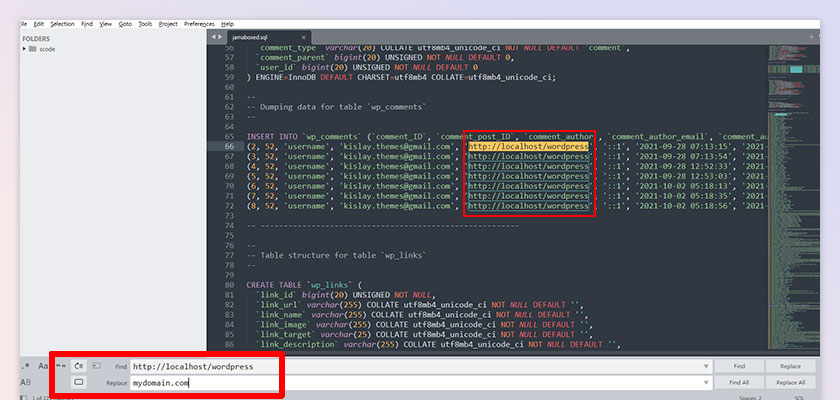Select the jamaboxed.sql tab
This screenshot has width=840, height=400.
pos(268,37)
